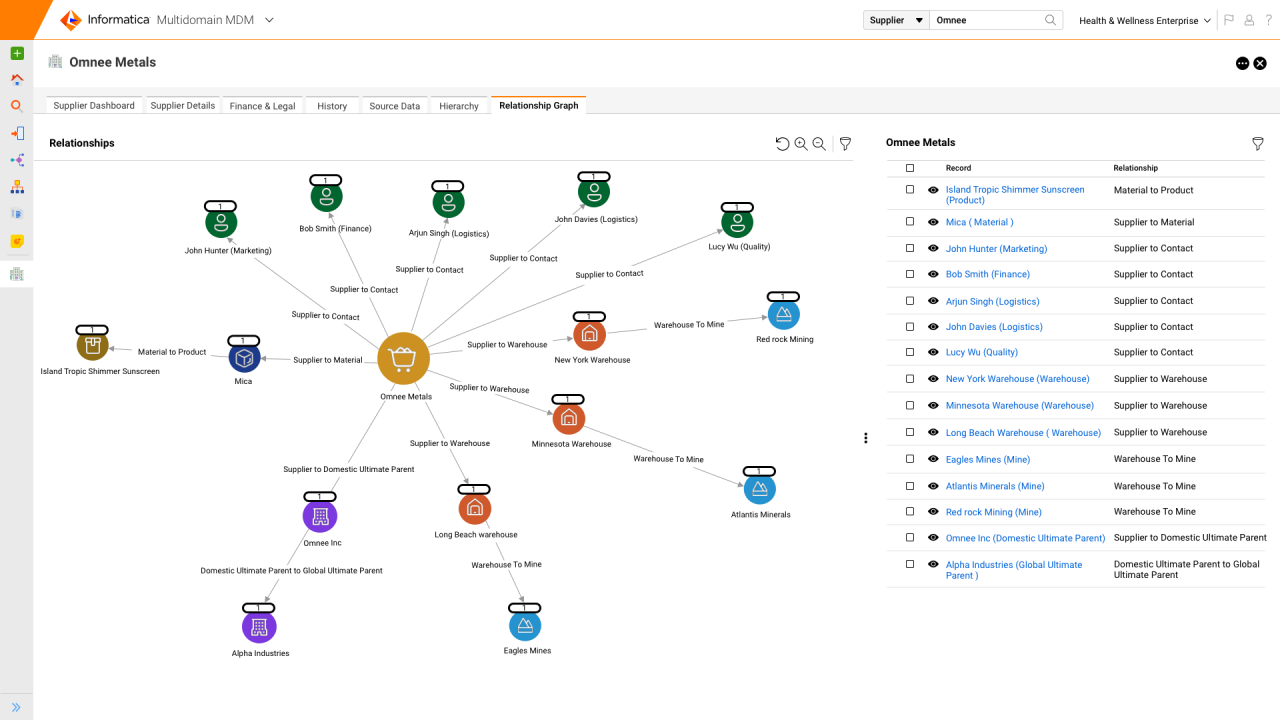Viewport: 1280px width, 720px height.
Task: Close the Omnee Metals record
Action: pyautogui.click(x=1260, y=63)
